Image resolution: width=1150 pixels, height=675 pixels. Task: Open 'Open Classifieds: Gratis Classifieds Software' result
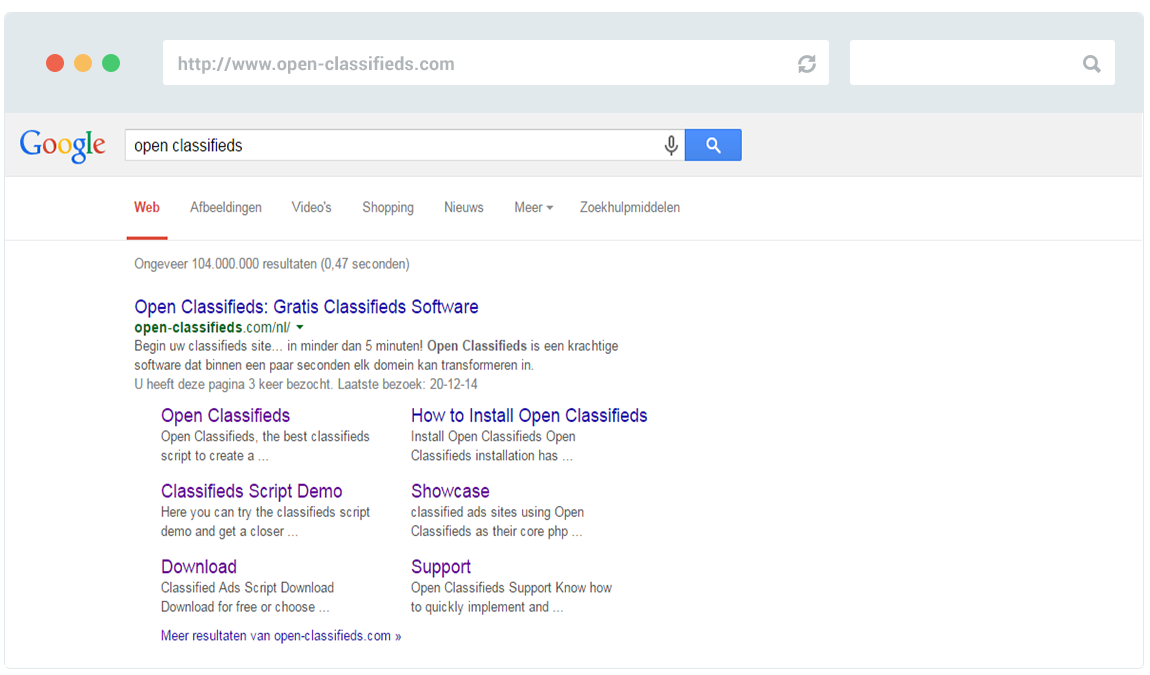306,307
